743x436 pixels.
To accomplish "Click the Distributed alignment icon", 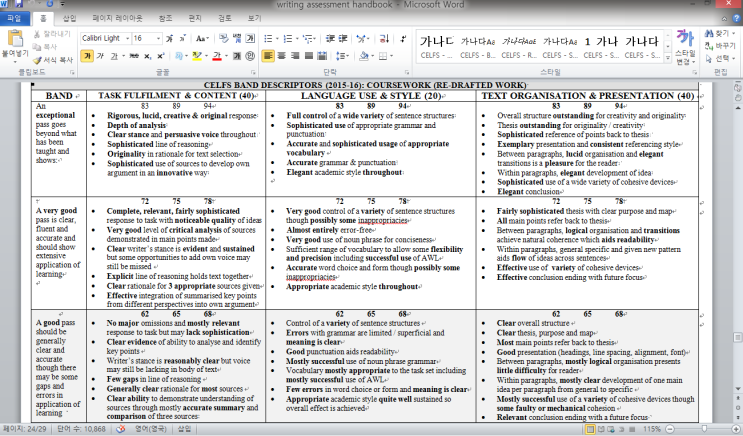I will click(322, 56).
